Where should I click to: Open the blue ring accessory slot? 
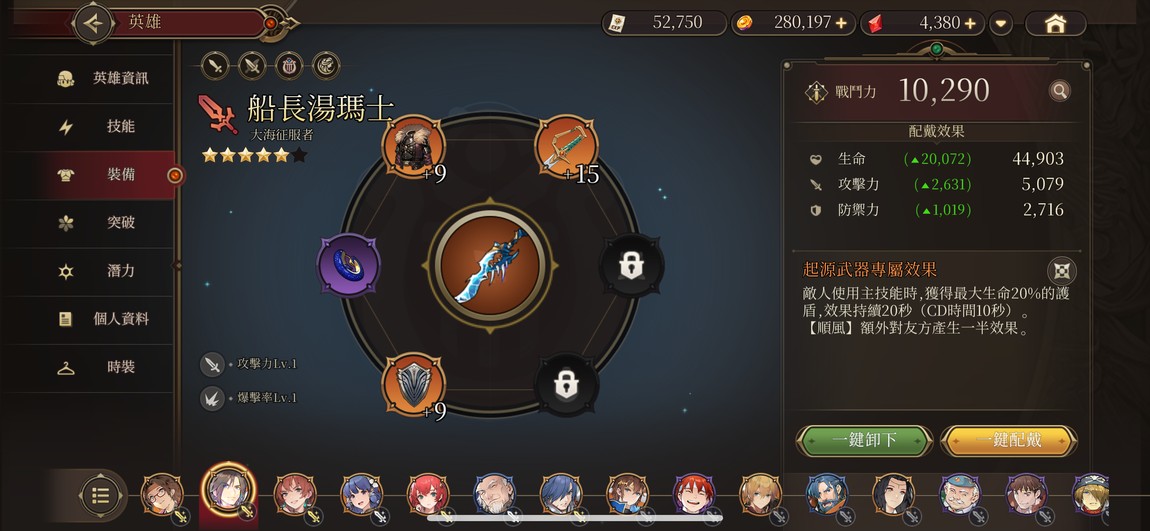click(348, 265)
